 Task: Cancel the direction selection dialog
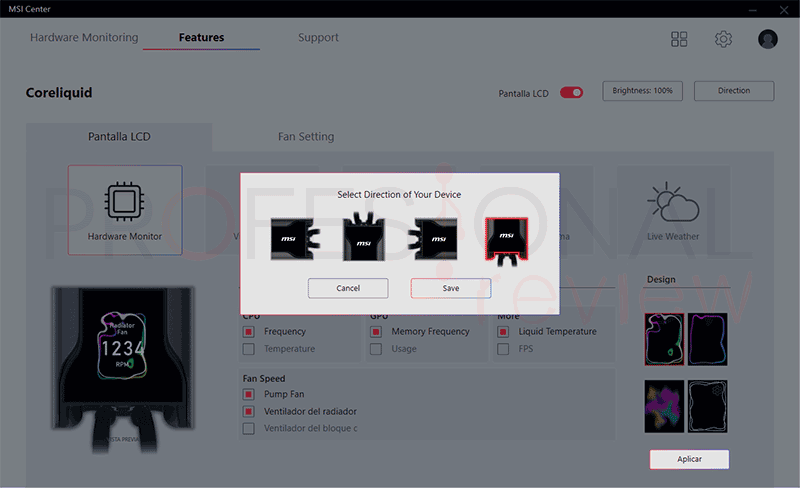click(x=348, y=288)
